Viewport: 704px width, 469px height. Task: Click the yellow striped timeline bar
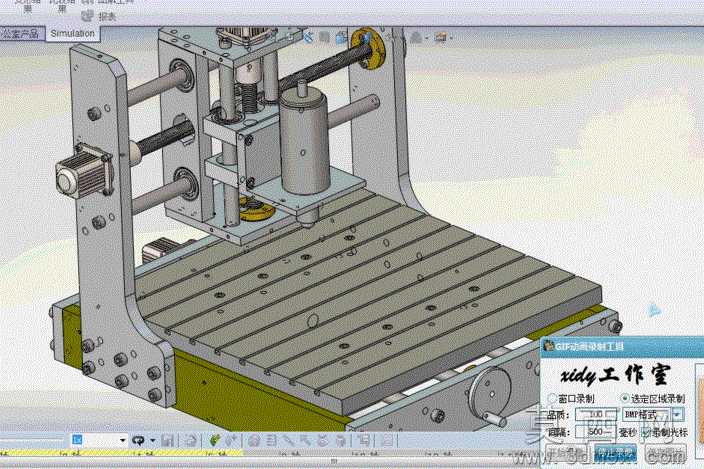pyautogui.click(x=121, y=453)
